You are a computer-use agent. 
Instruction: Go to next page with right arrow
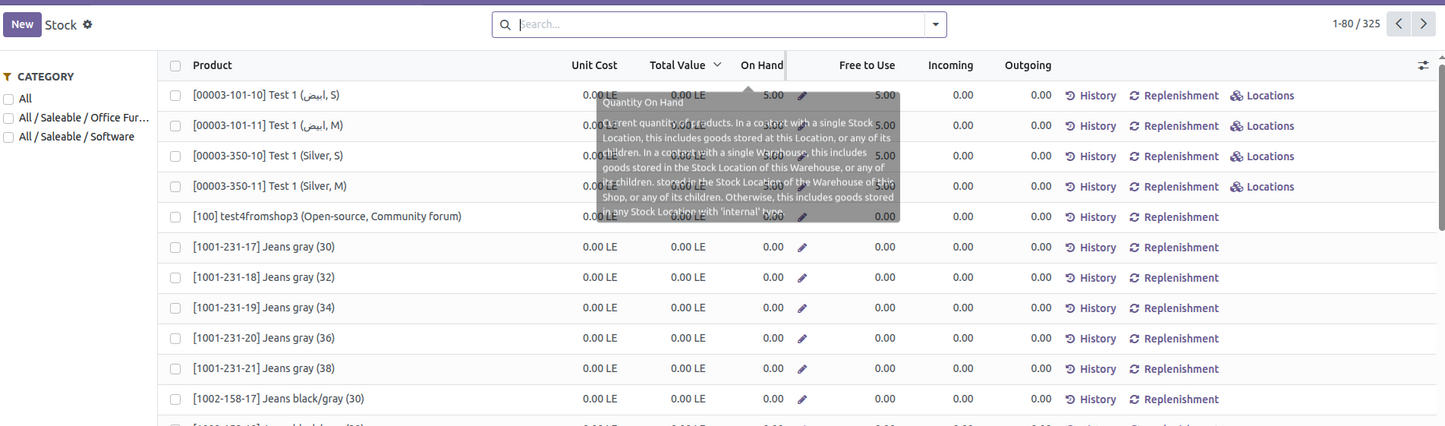coord(1423,24)
